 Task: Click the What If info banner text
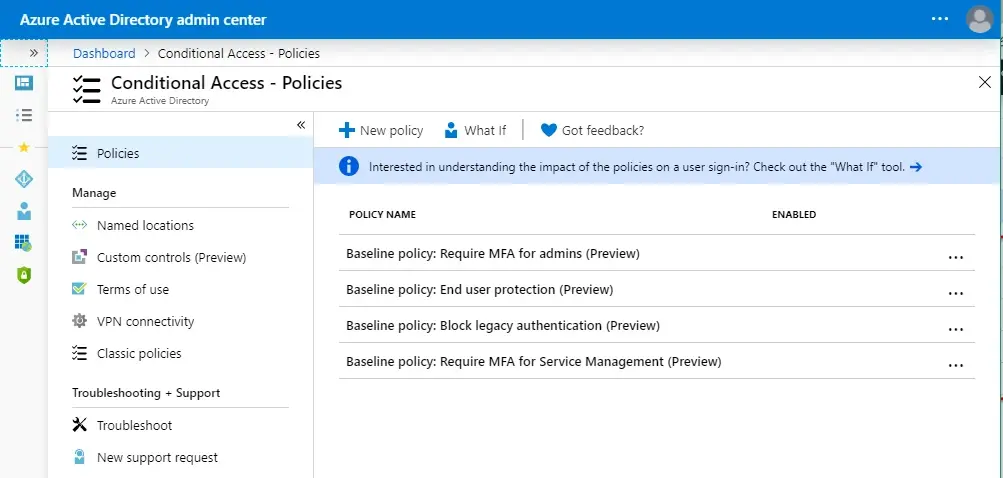(x=637, y=167)
